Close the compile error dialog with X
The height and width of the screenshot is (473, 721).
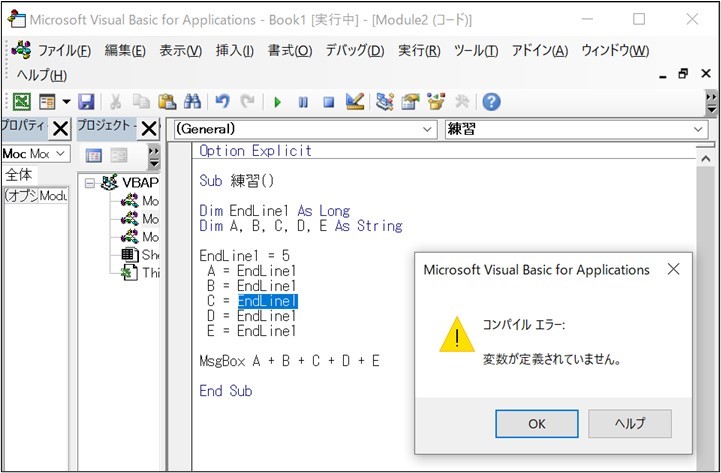tap(673, 269)
